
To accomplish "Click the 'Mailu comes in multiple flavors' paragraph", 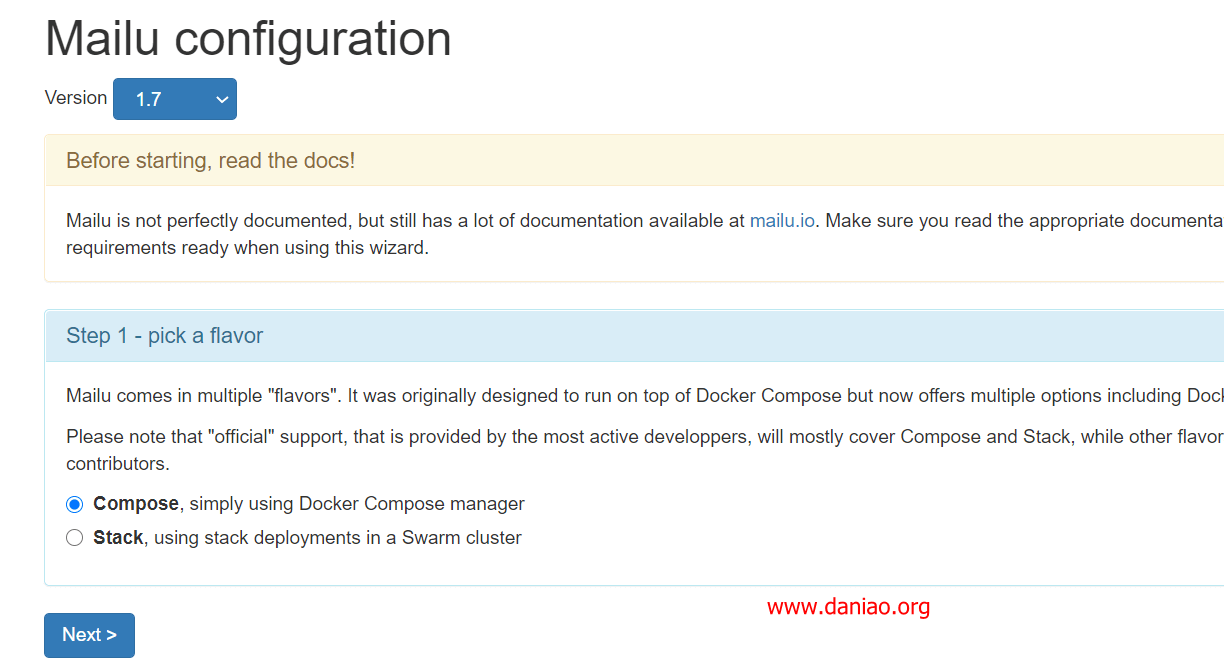I will (x=645, y=396).
